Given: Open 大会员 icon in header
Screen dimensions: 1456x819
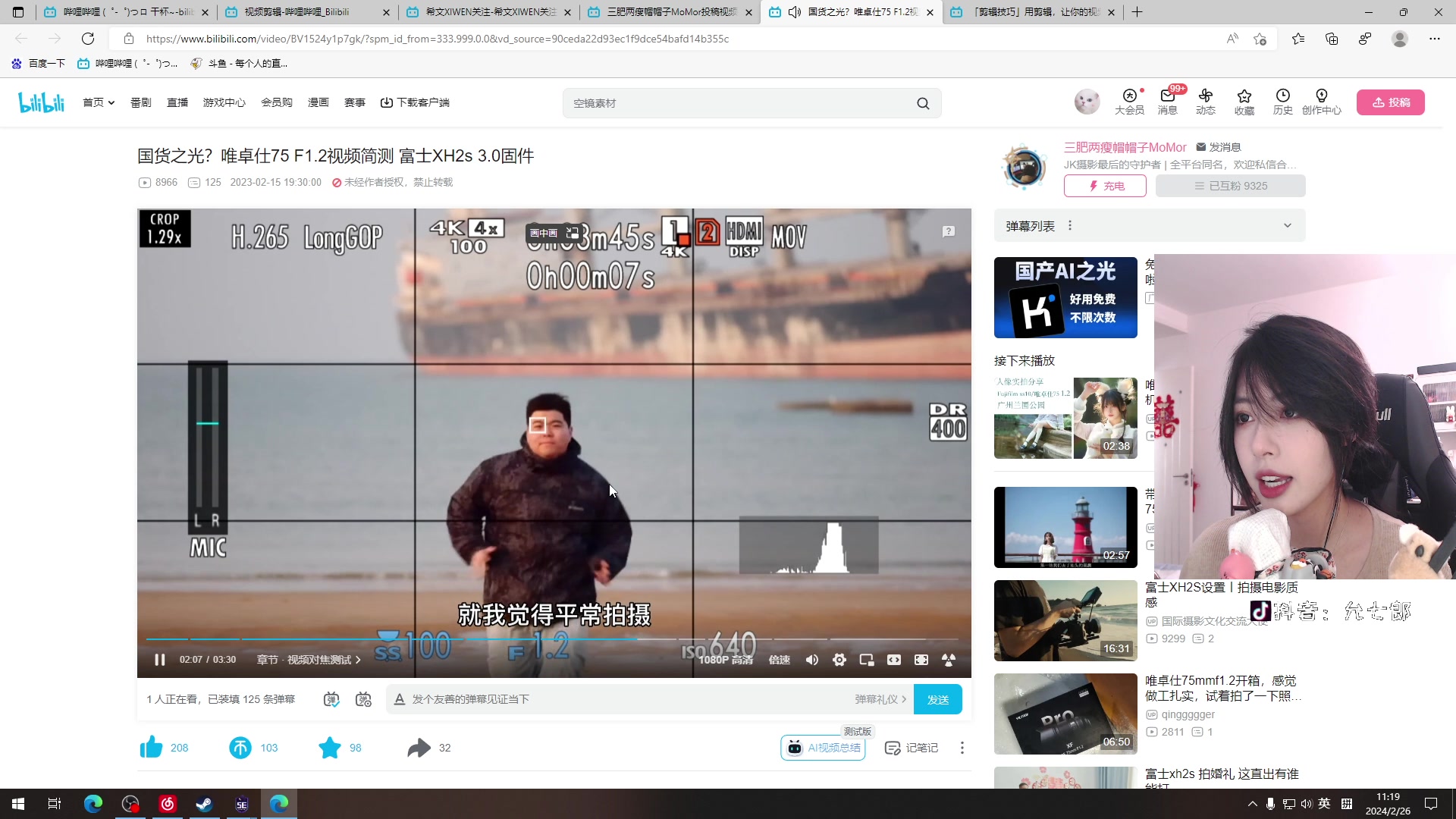Looking at the screenshot, I should [1129, 102].
